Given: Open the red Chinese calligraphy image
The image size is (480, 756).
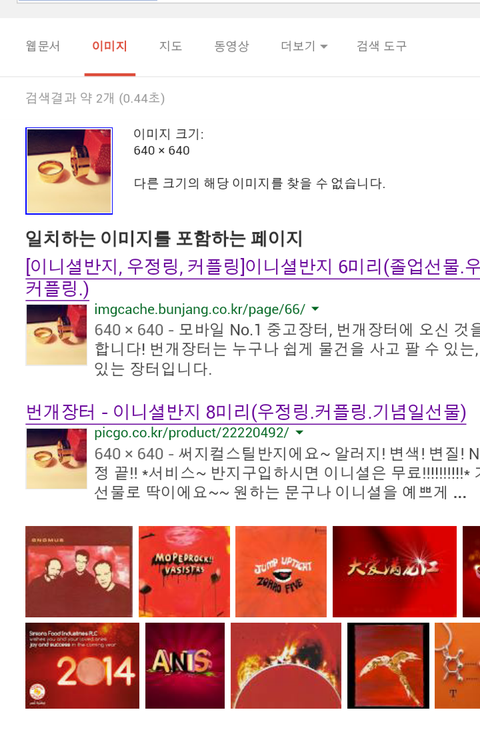Looking at the screenshot, I should point(394,571).
